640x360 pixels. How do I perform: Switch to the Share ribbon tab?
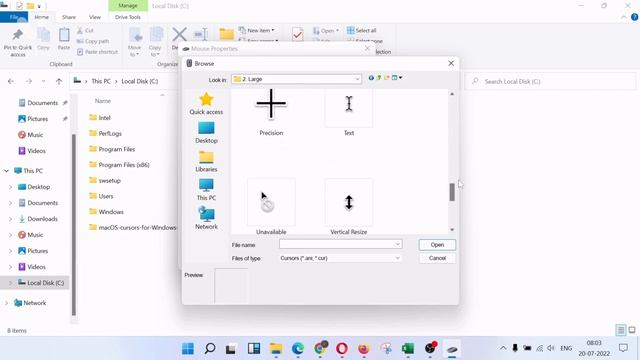coord(69,17)
